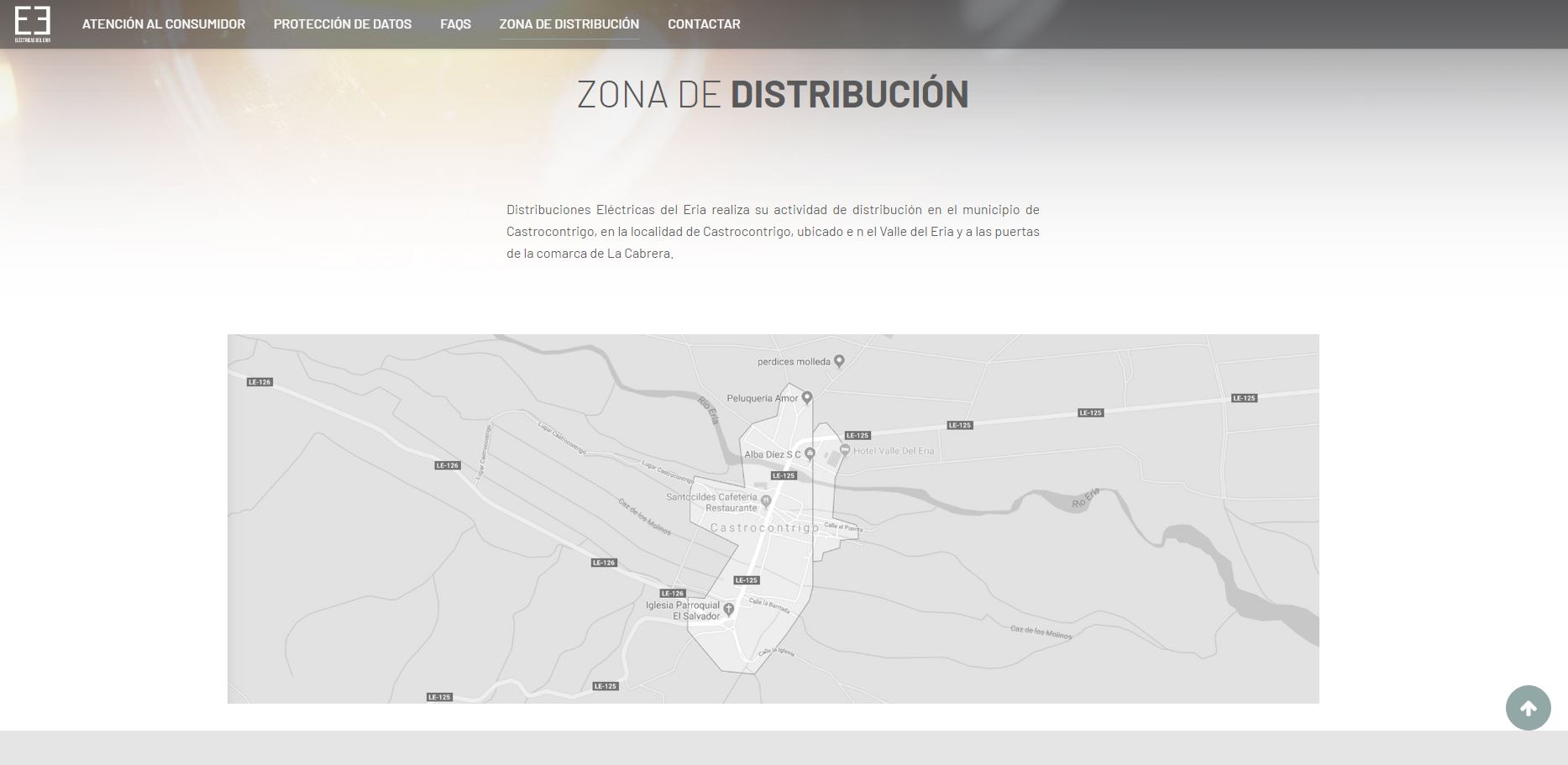The image size is (1568, 765).
Task: Click perdices molleda map pin
Action: [x=839, y=361]
